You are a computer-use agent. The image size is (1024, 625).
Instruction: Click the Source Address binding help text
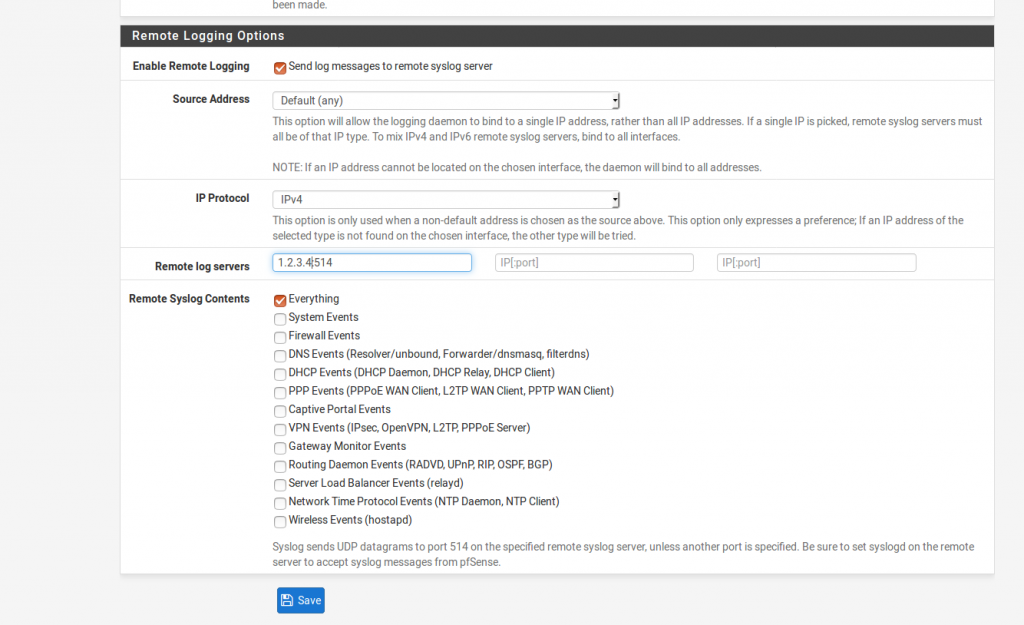(627, 129)
